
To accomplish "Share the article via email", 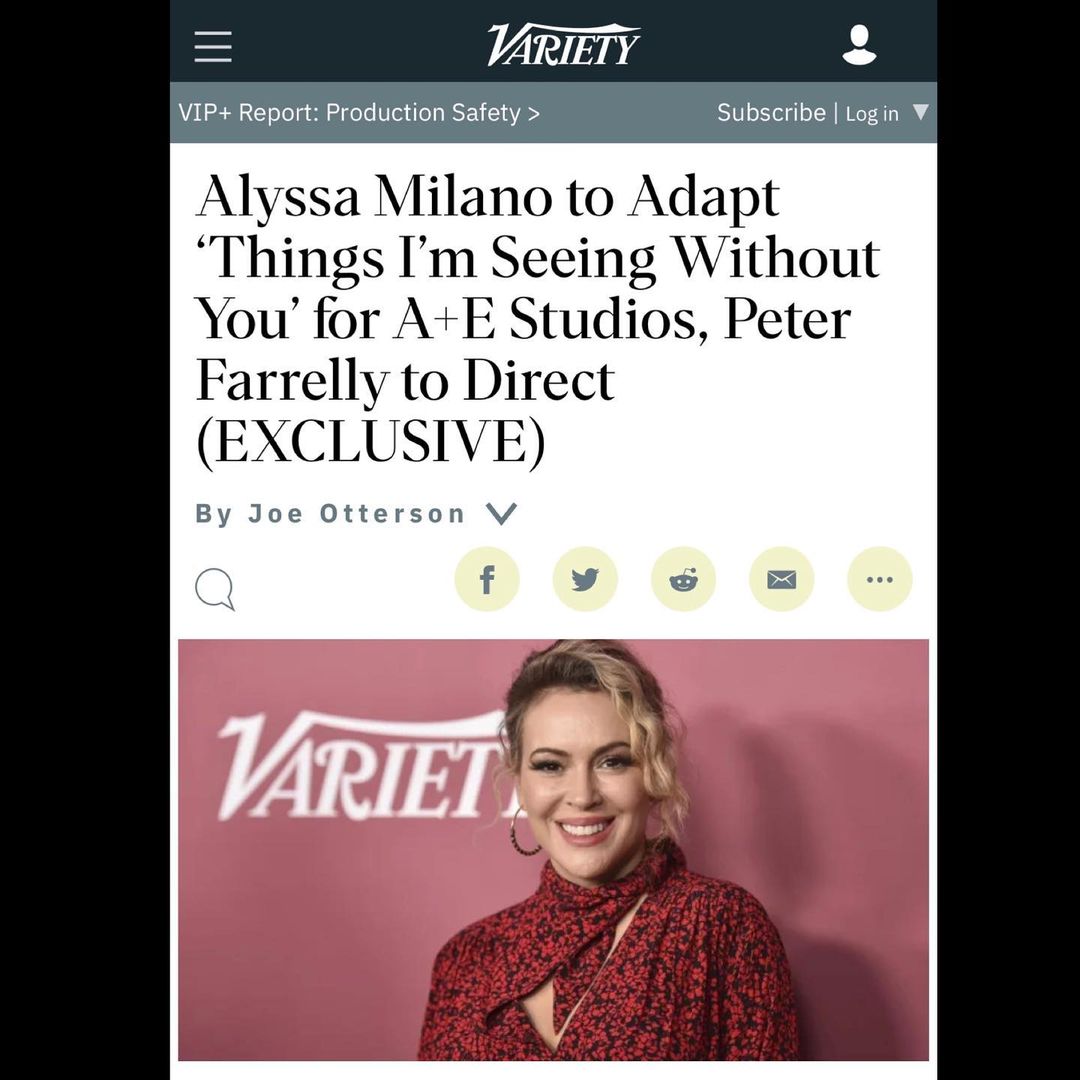I will [781, 579].
